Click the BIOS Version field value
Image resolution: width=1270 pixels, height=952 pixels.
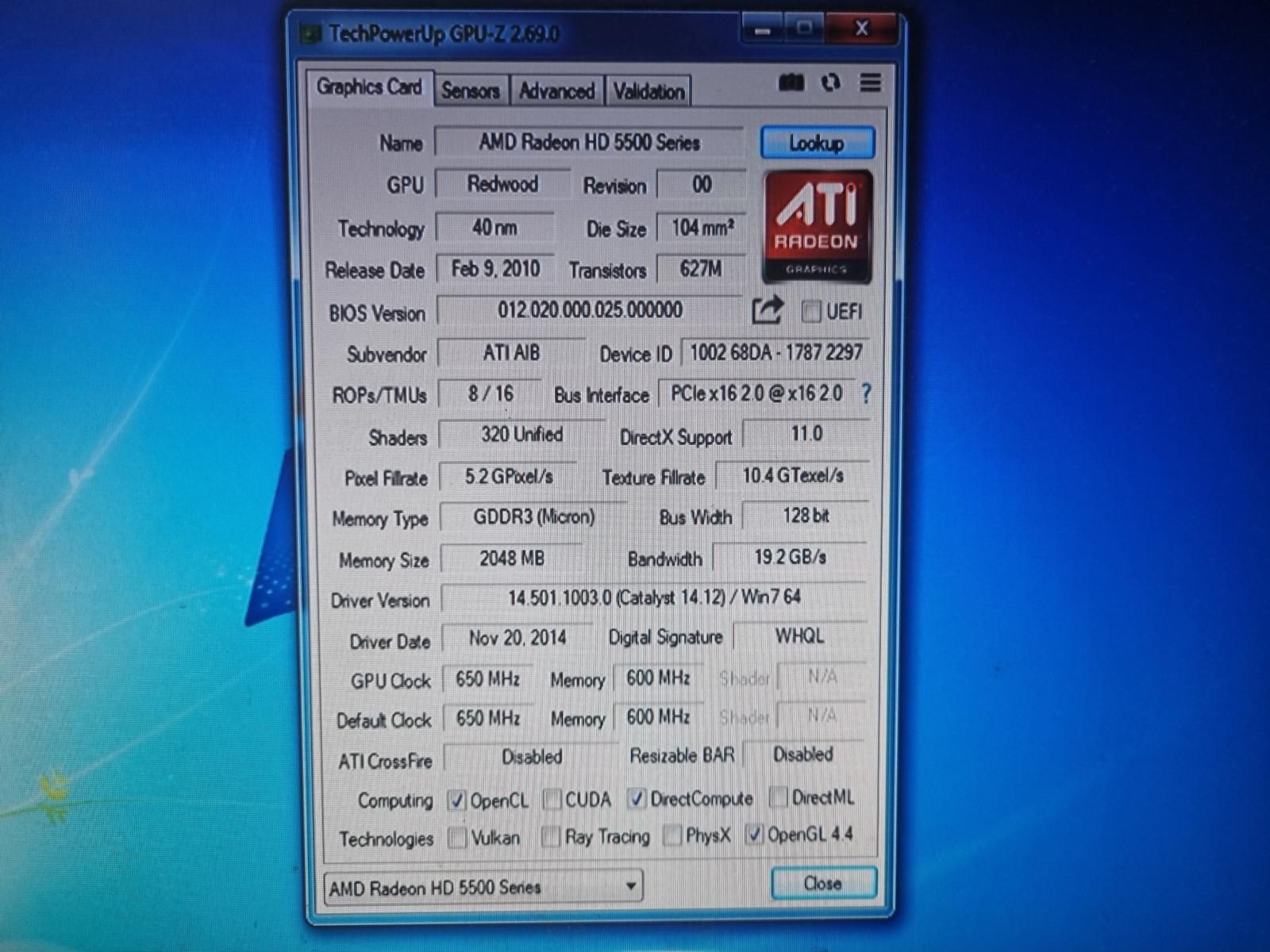coord(590,310)
